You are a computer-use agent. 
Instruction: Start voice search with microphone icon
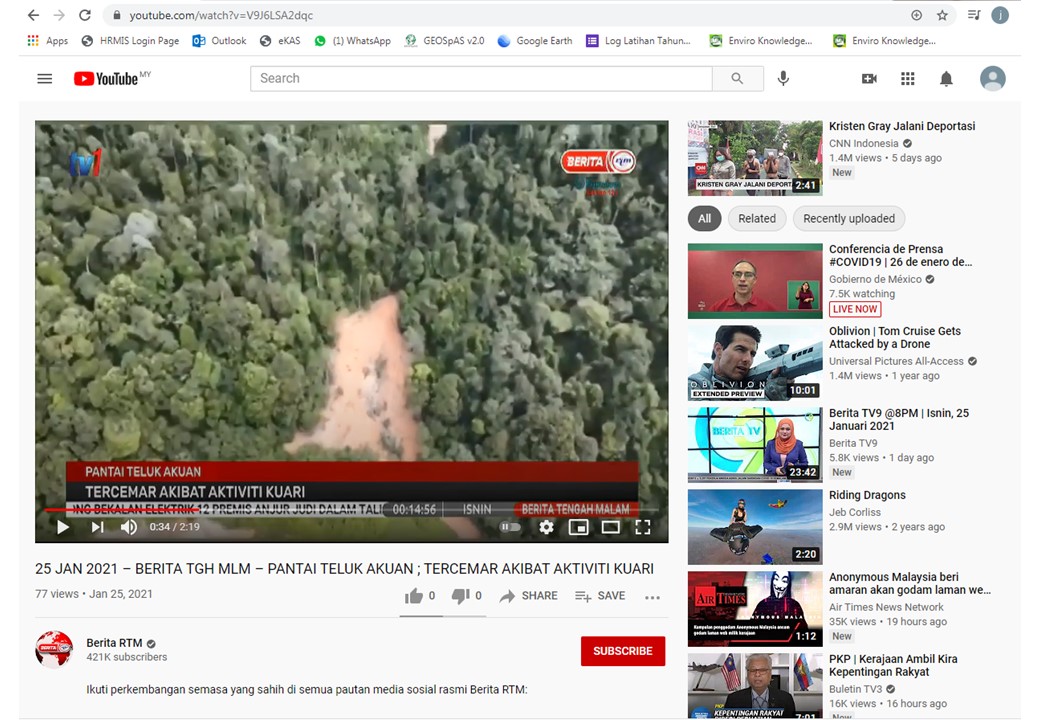click(x=783, y=78)
